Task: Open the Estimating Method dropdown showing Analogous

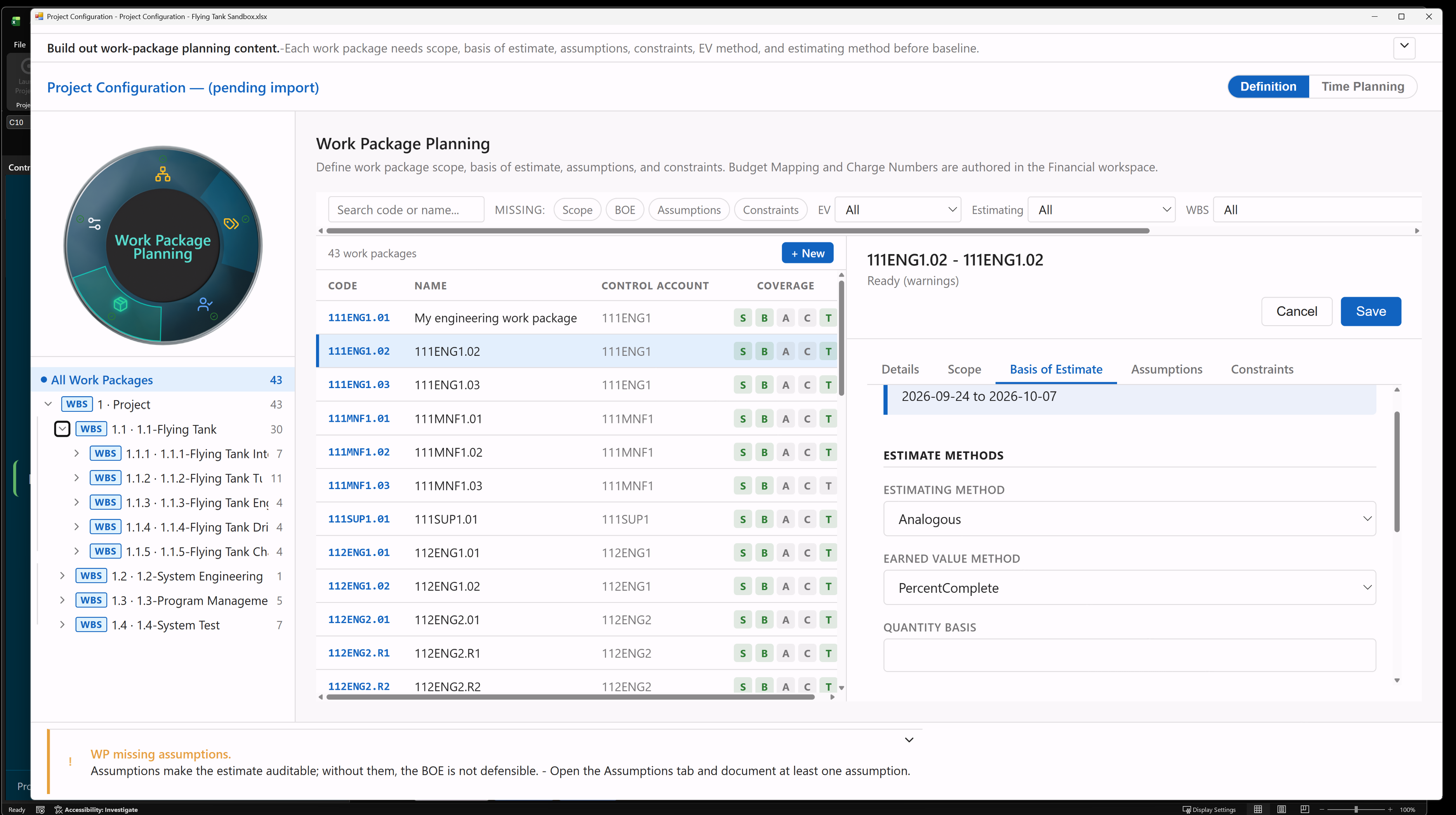Action: click(x=1129, y=519)
